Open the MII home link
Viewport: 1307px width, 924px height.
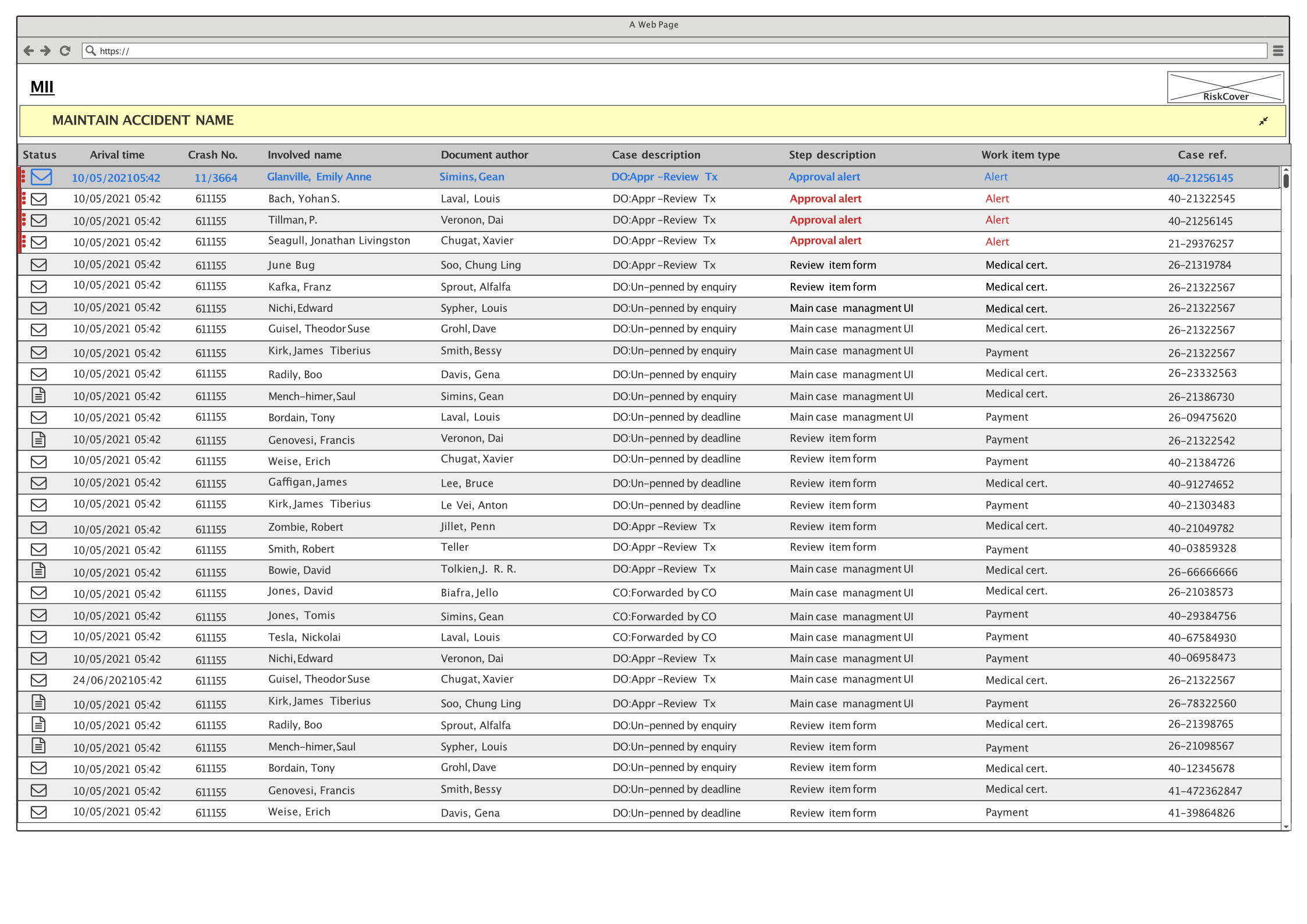pos(42,87)
